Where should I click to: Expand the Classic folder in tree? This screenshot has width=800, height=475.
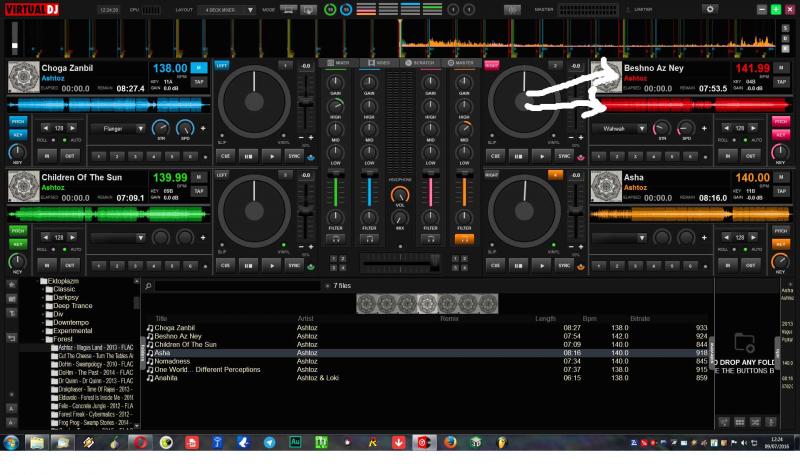click(43, 289)
